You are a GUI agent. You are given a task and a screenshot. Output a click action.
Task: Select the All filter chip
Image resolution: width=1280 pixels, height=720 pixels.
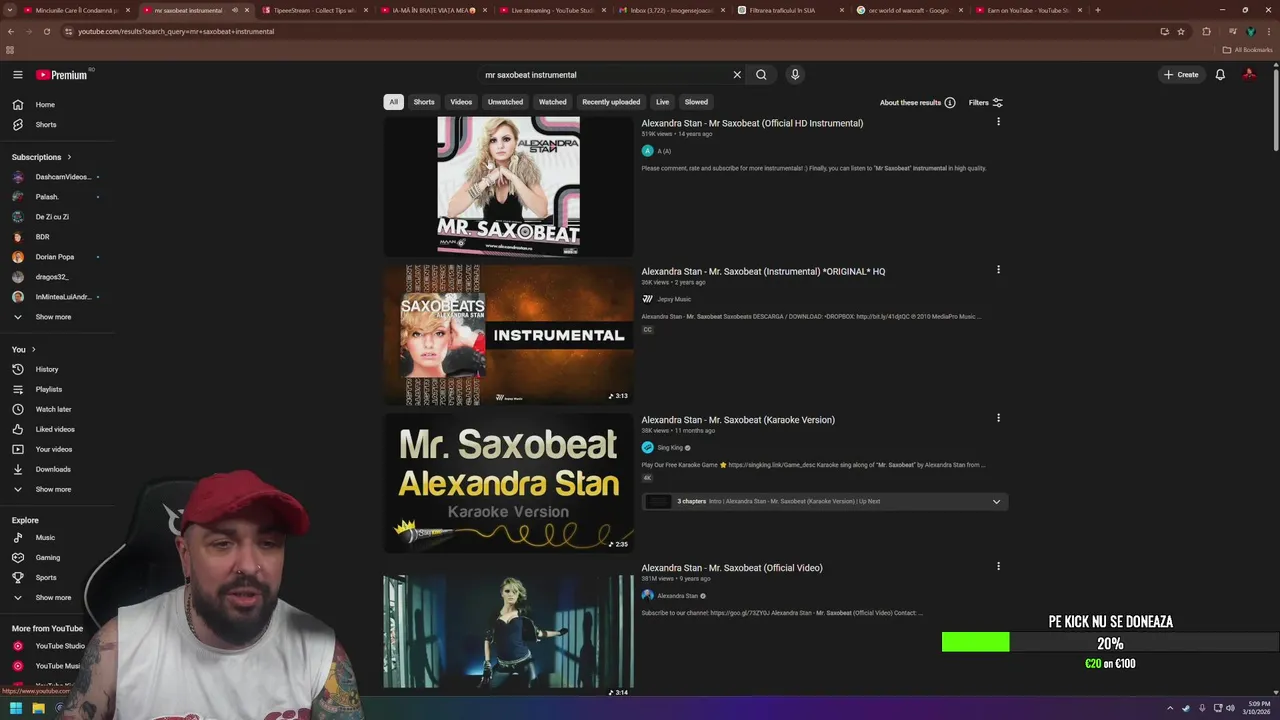pyautogui.click(x=393, y=102)
